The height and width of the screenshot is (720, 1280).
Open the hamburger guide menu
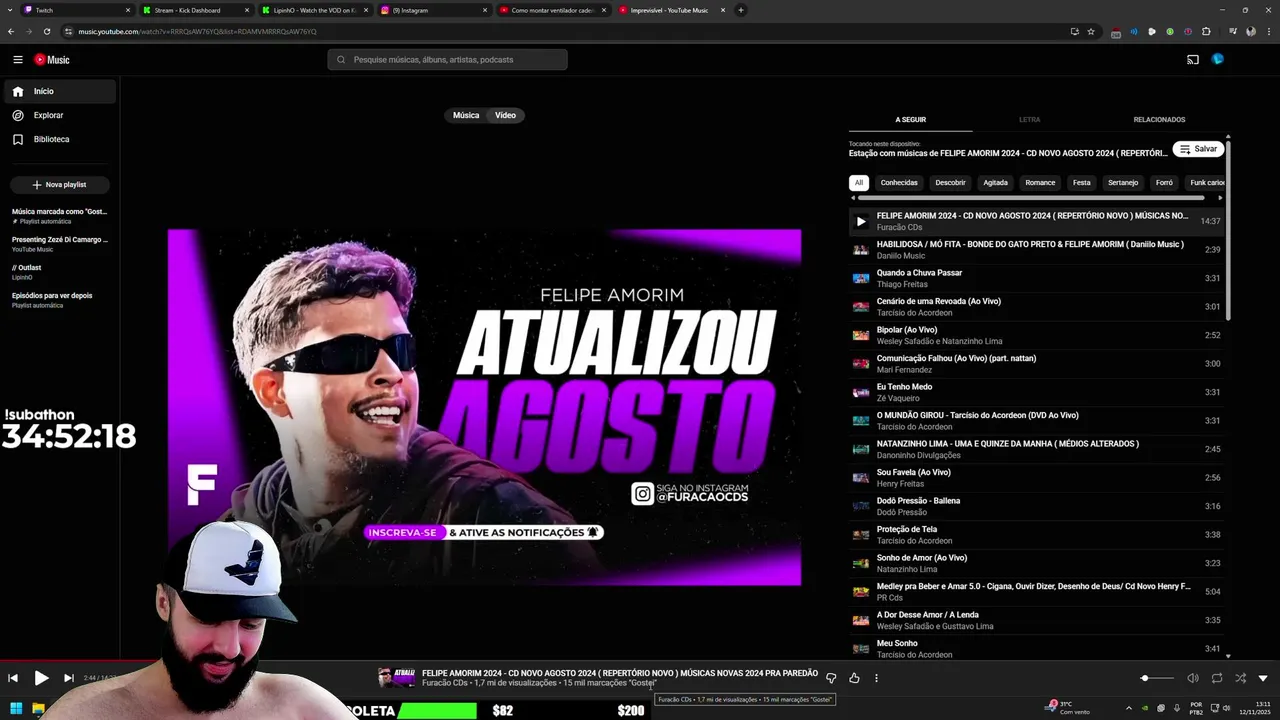pos(17,60)
